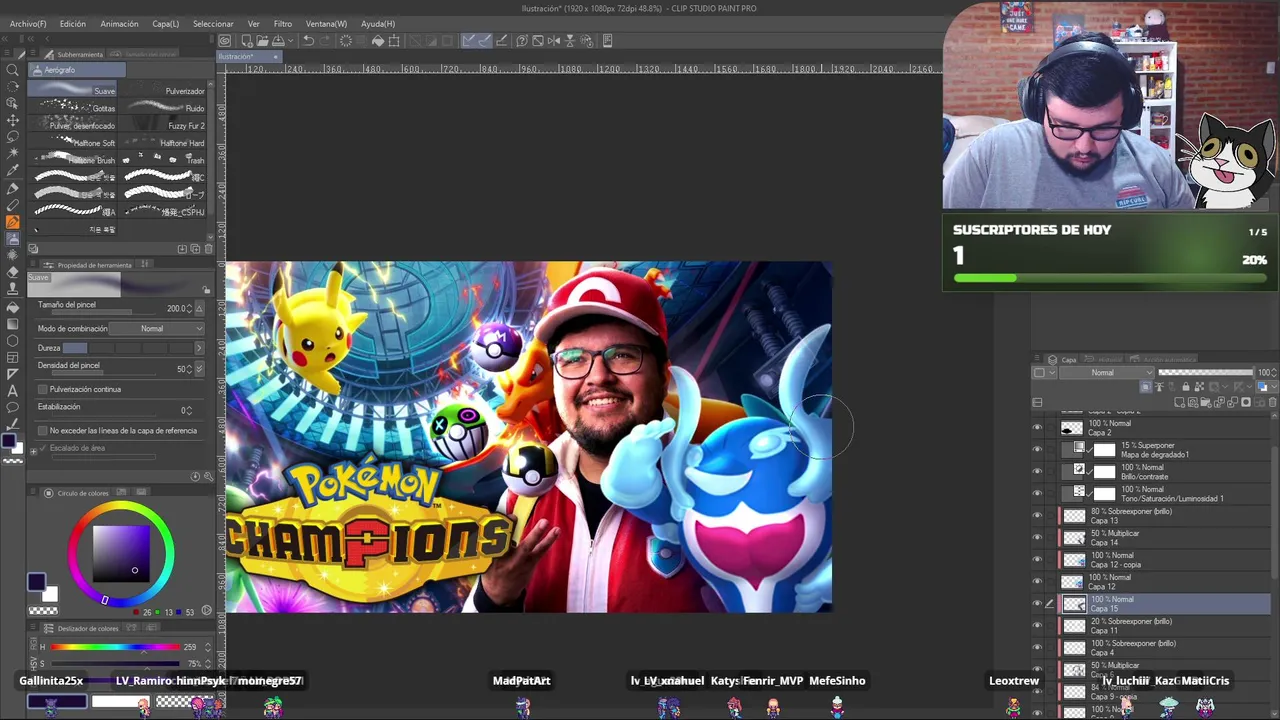Adjust the layer opacity slider
The height and width of the screenshot is (720, 1280).
coord(1205,373)
